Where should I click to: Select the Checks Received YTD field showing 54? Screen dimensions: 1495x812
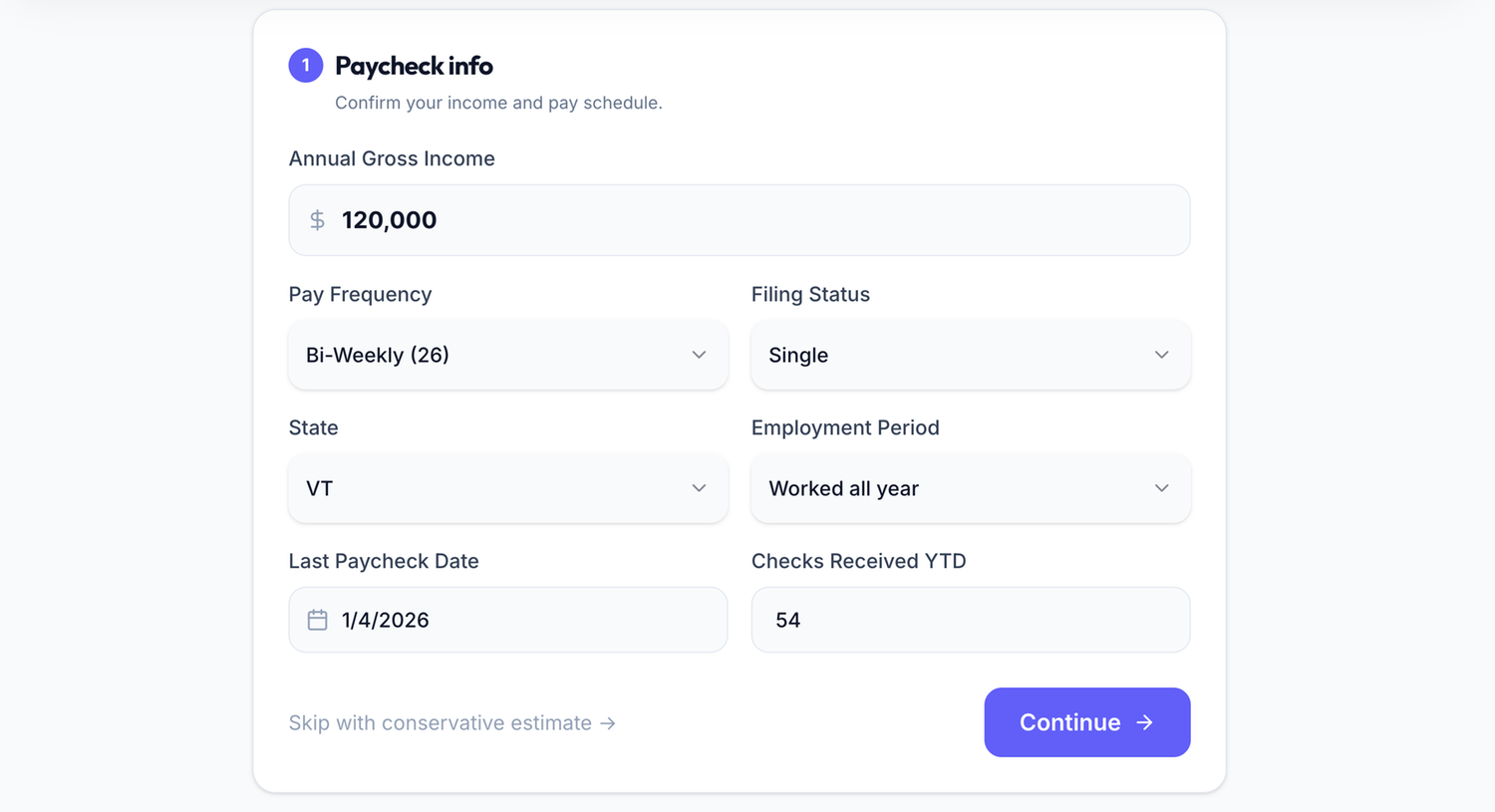coord(970,619)
